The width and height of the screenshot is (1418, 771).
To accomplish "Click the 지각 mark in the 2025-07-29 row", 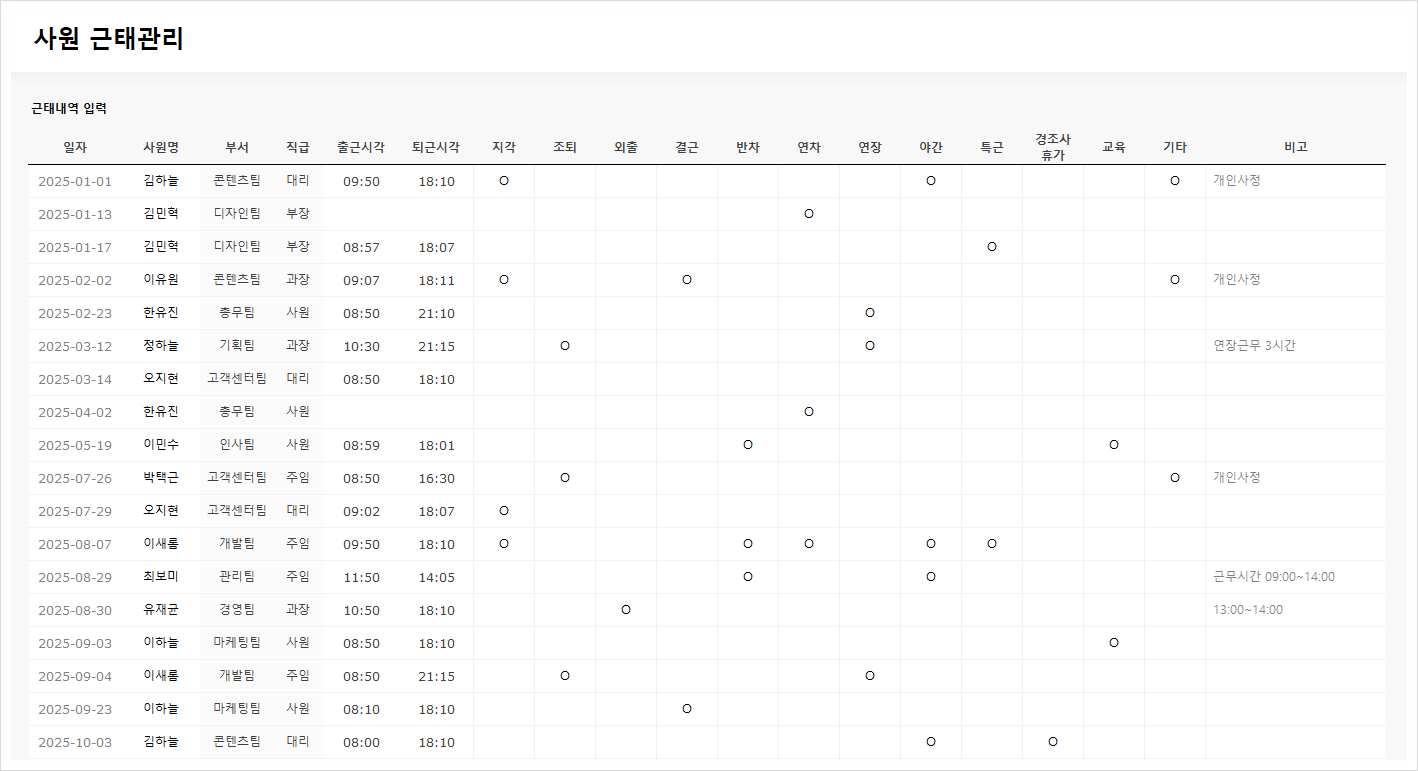I will click(x=504, y=511).
